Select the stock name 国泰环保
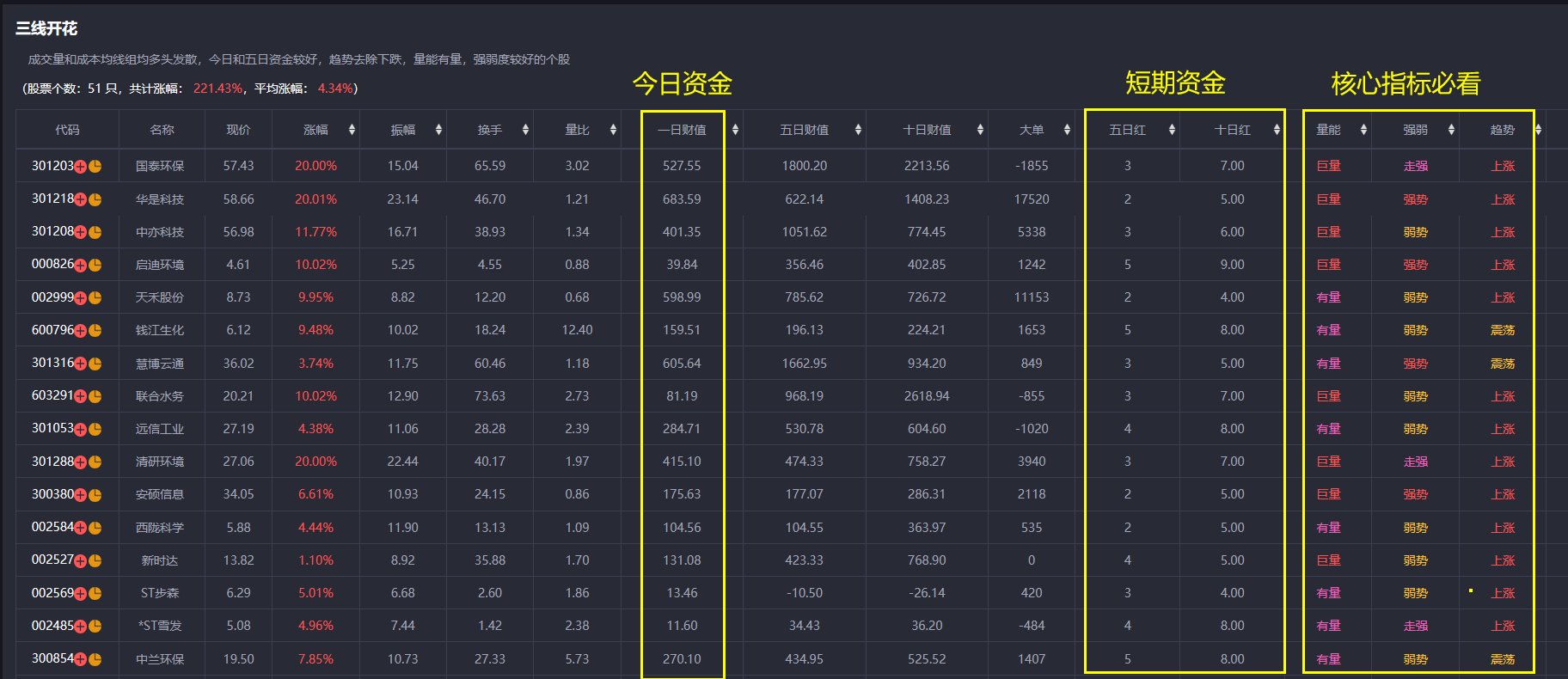1568x679 pixels. [x=160, y=166]
